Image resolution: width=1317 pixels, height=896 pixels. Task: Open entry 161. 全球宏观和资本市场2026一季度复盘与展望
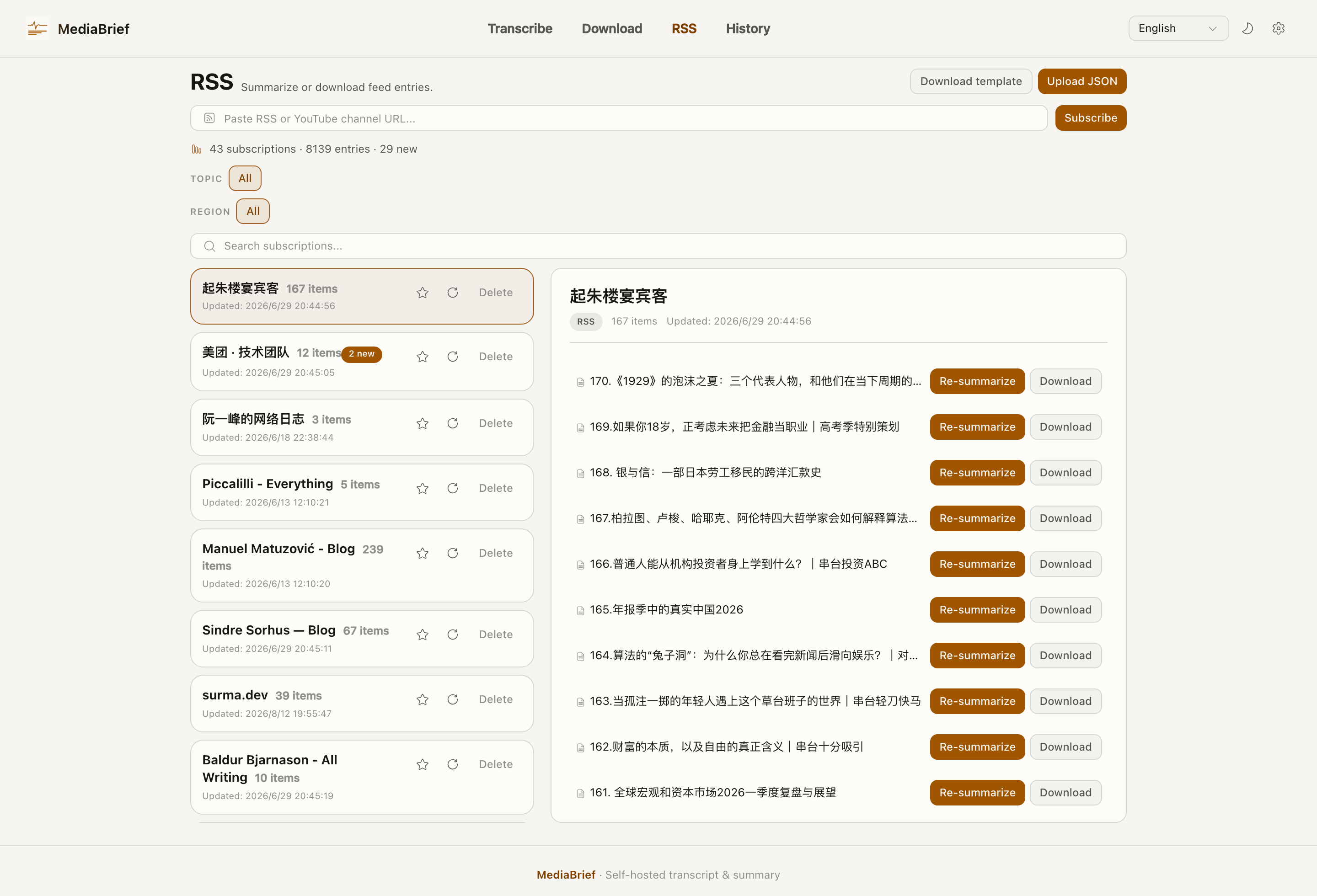pos(713,792)
